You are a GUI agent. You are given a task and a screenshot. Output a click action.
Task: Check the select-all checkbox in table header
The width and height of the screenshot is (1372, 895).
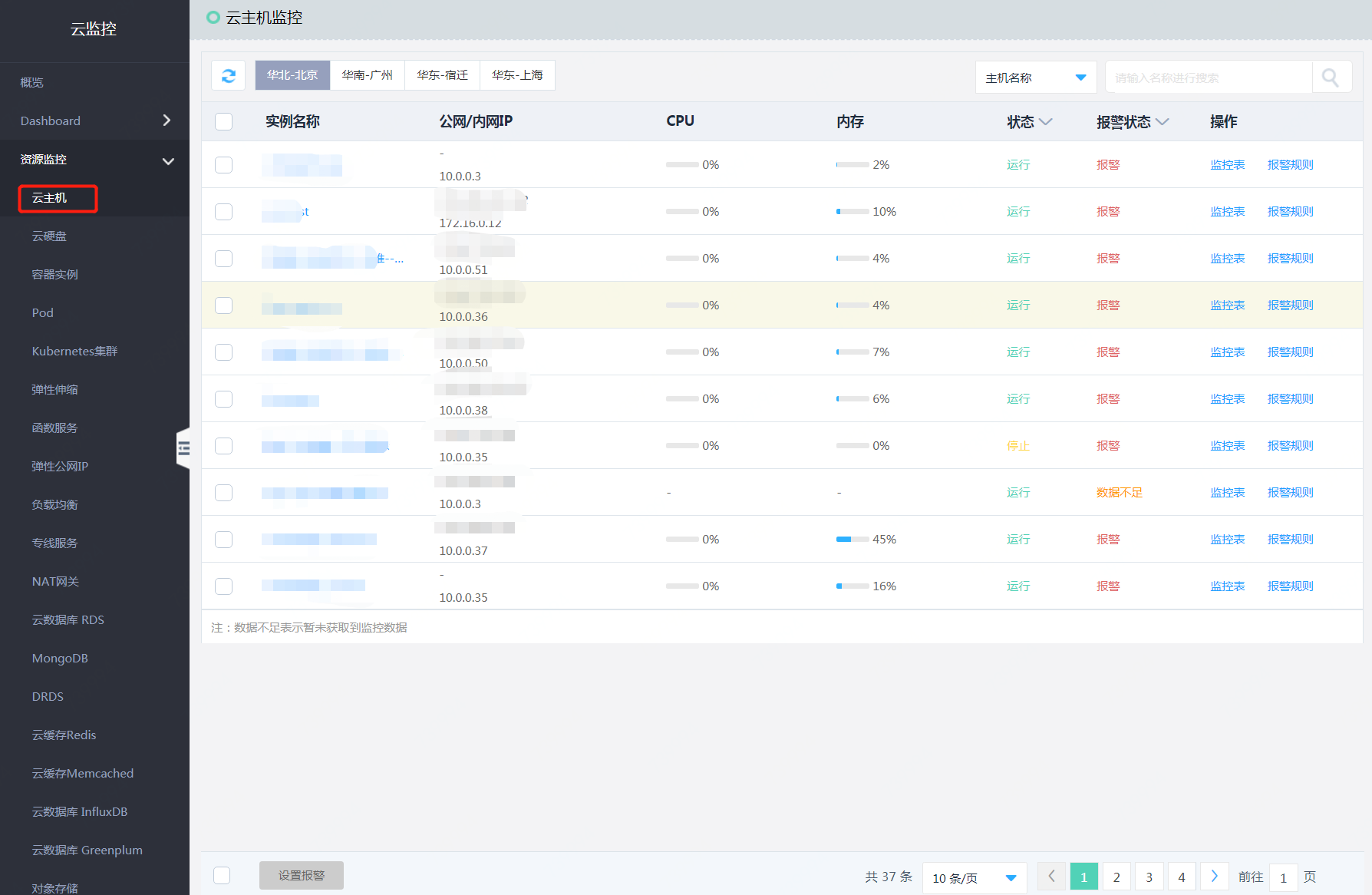[x=223, y=121]
